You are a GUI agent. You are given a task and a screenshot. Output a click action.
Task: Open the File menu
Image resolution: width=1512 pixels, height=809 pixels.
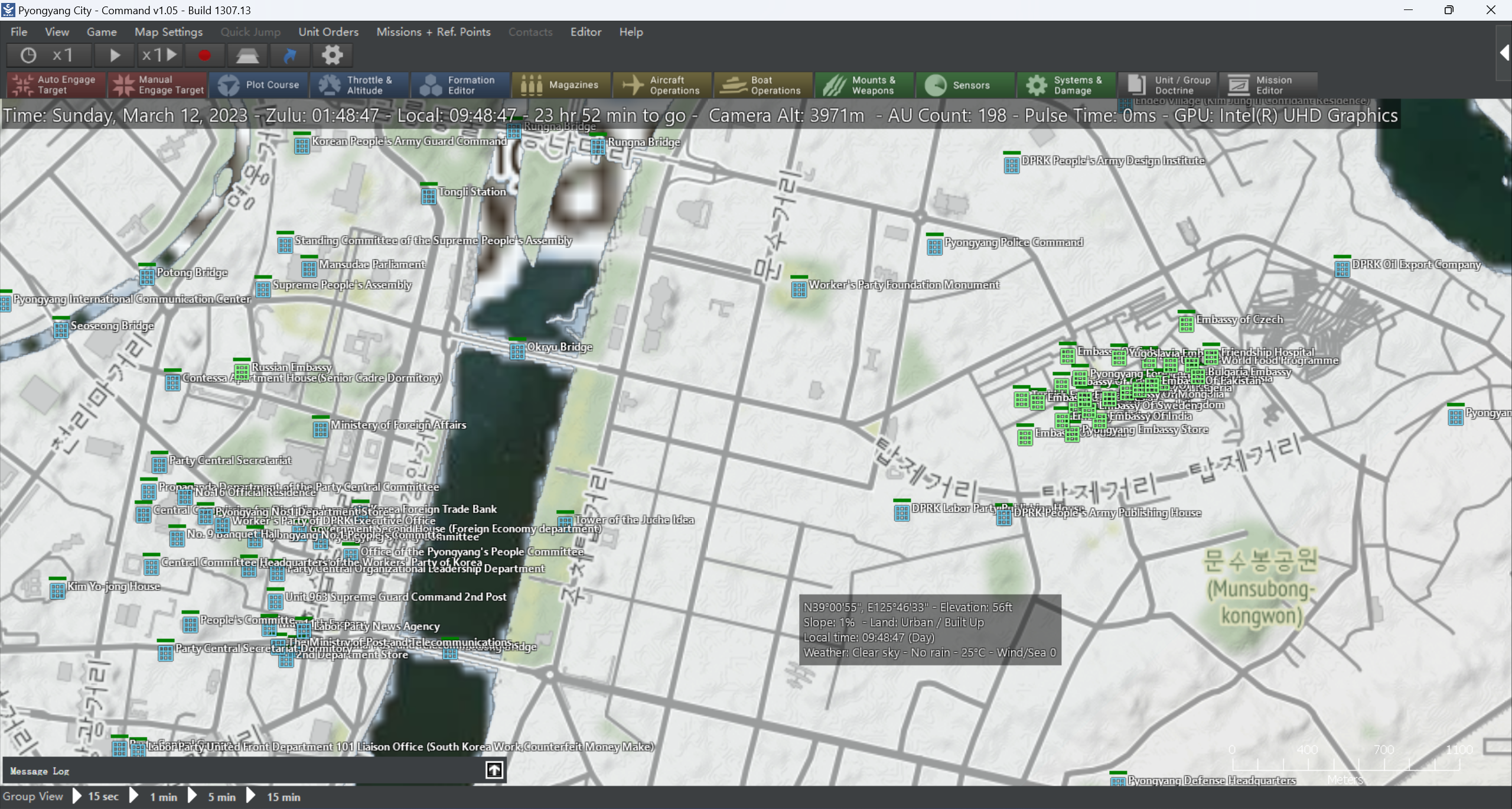[x=19, y=32]
